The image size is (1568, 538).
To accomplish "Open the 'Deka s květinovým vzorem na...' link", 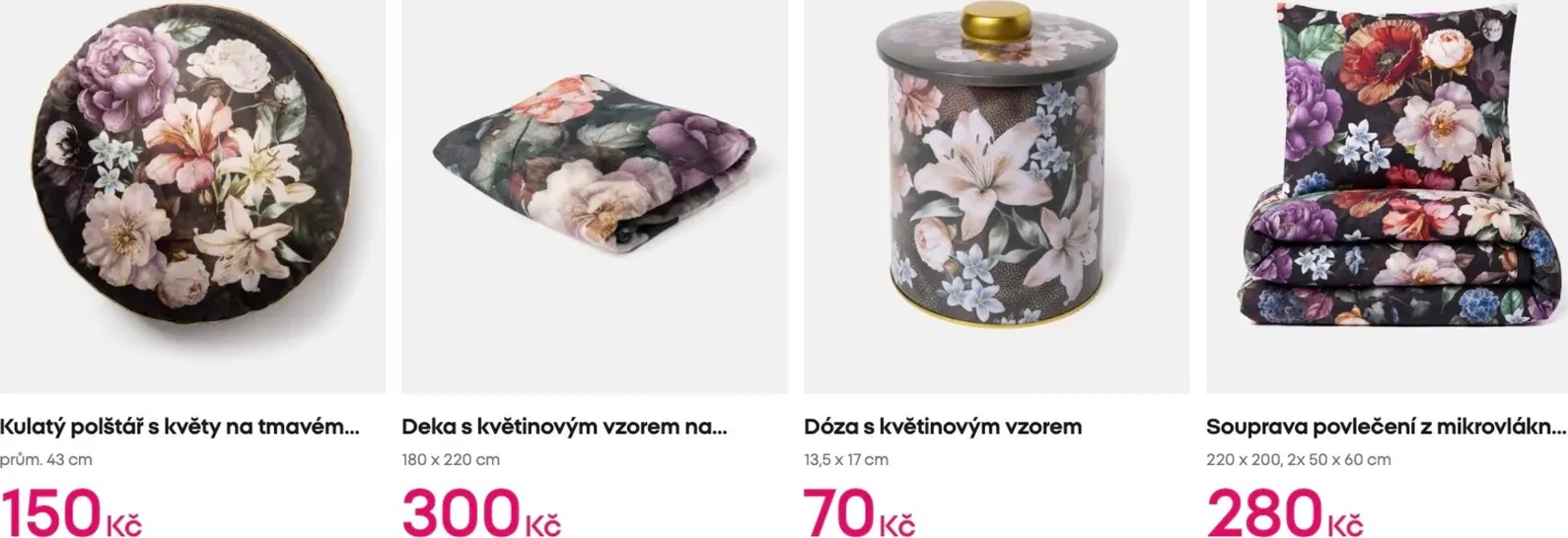I will tap(564, 427).
